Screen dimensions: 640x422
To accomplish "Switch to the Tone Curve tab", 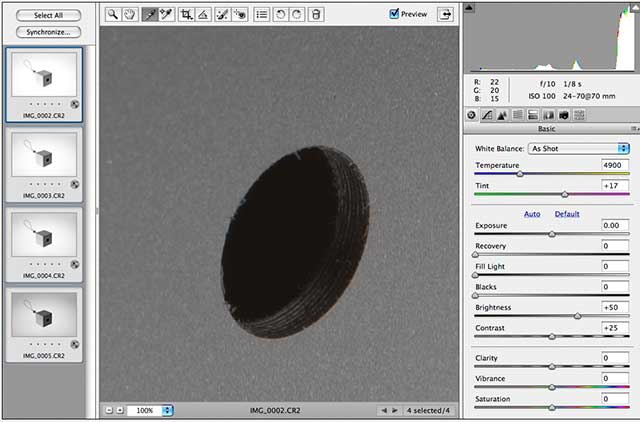I will [x=487, y=115].
